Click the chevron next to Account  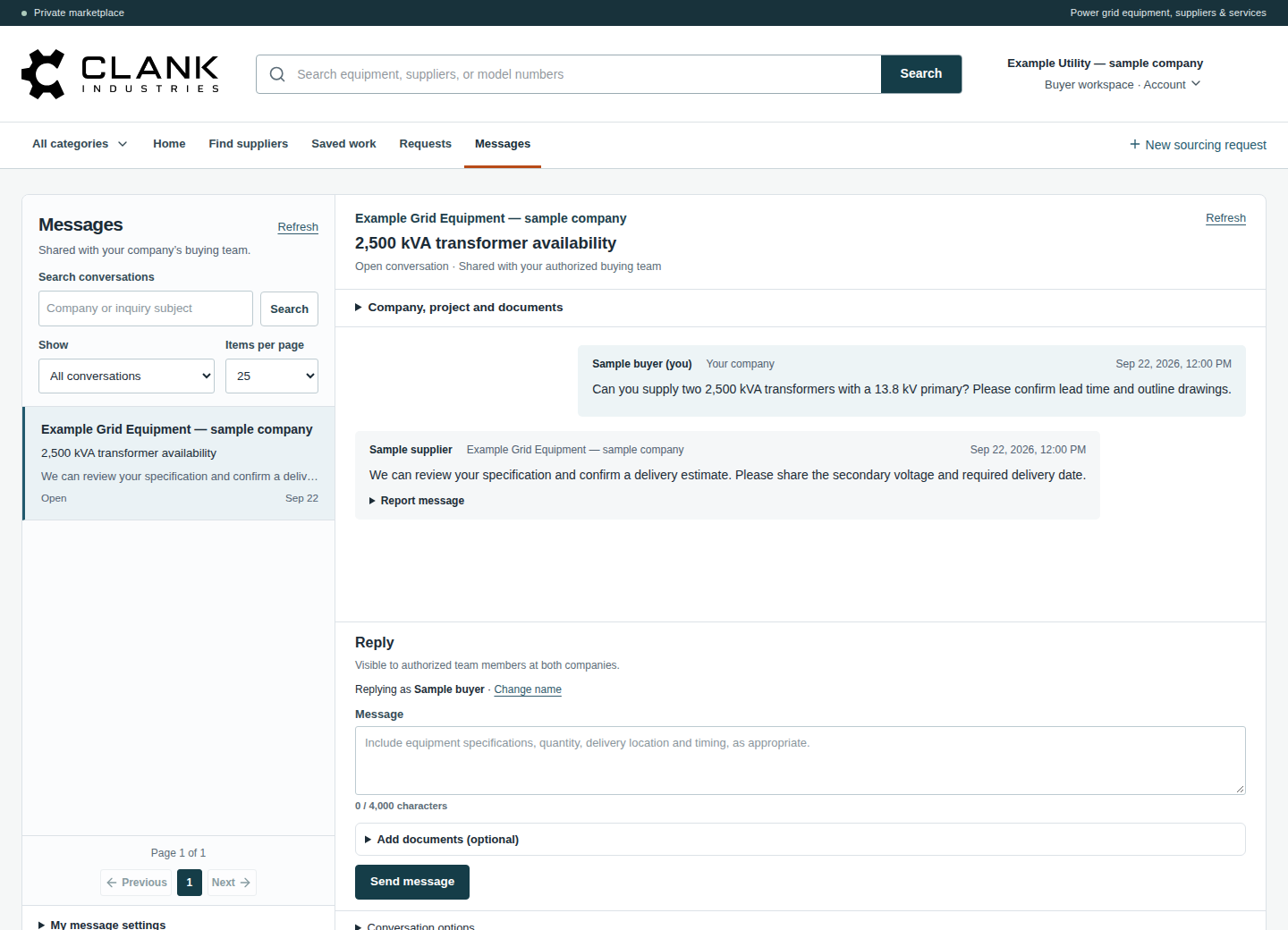point(1196,83)
